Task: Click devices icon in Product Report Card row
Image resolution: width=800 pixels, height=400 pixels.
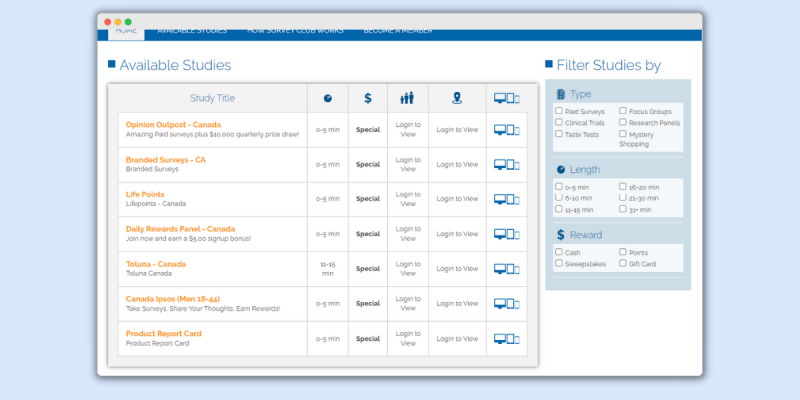Action: pyautogui.click(x=507, y=338)
